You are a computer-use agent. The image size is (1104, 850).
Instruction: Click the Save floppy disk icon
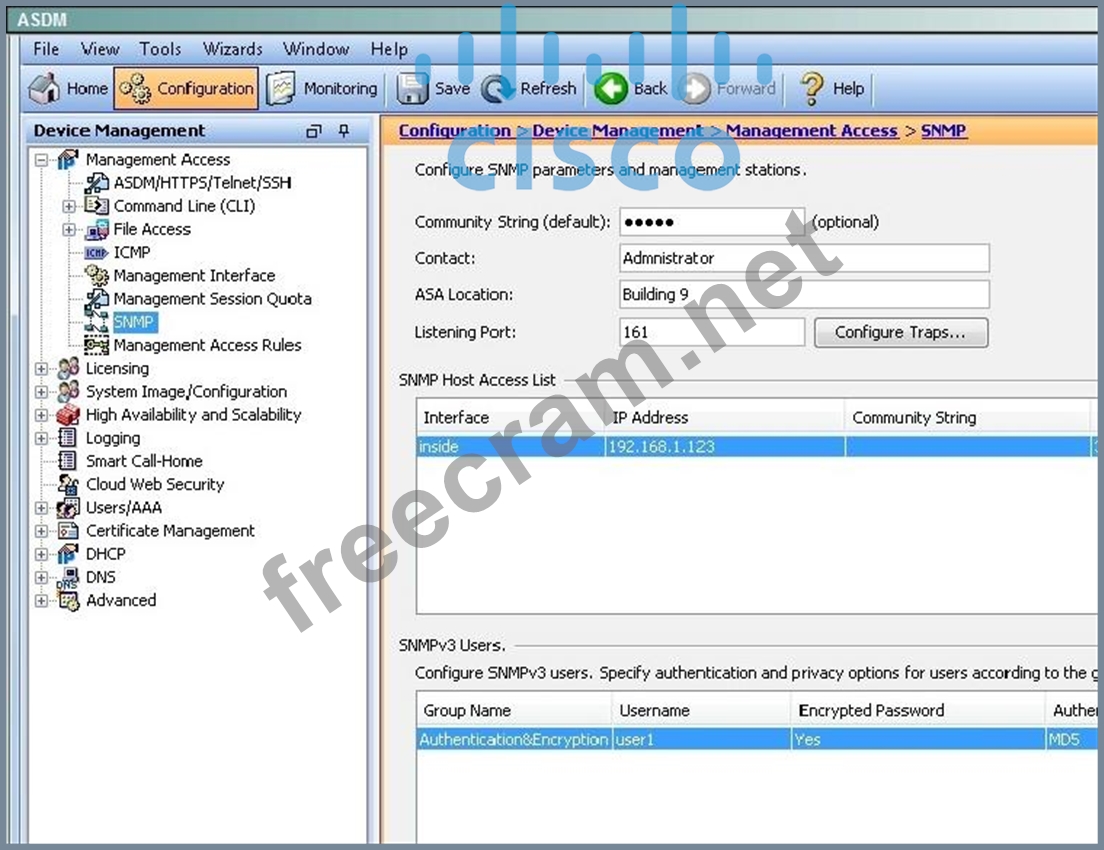(x=413, y=88)
